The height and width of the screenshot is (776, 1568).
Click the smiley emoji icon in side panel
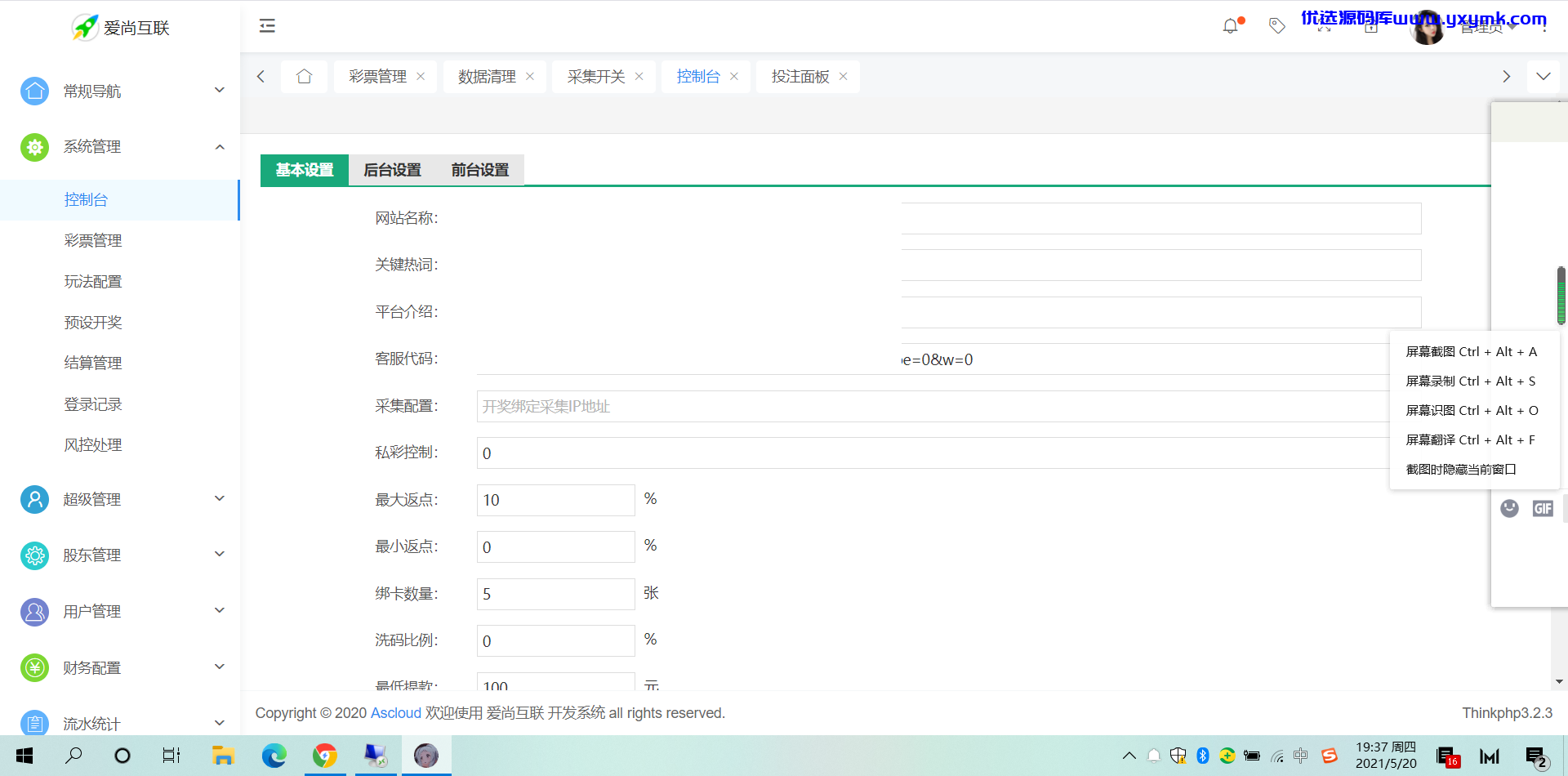click(x=1509, y=508)
